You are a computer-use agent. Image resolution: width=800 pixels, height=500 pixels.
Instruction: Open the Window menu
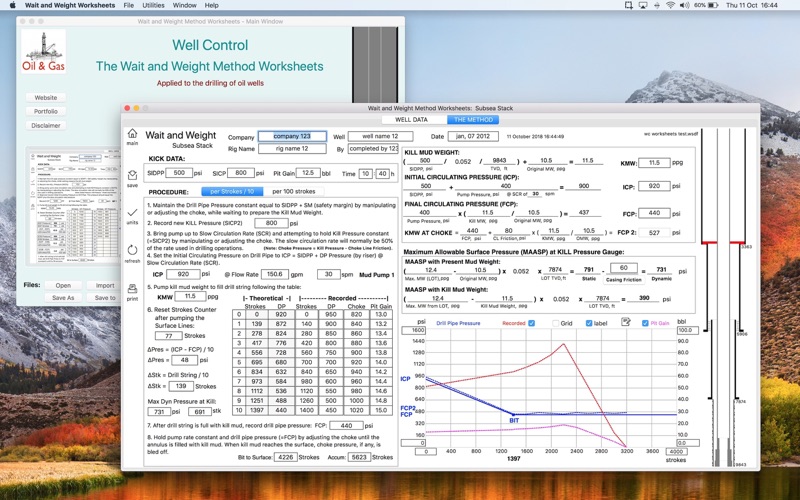(185, 5)
